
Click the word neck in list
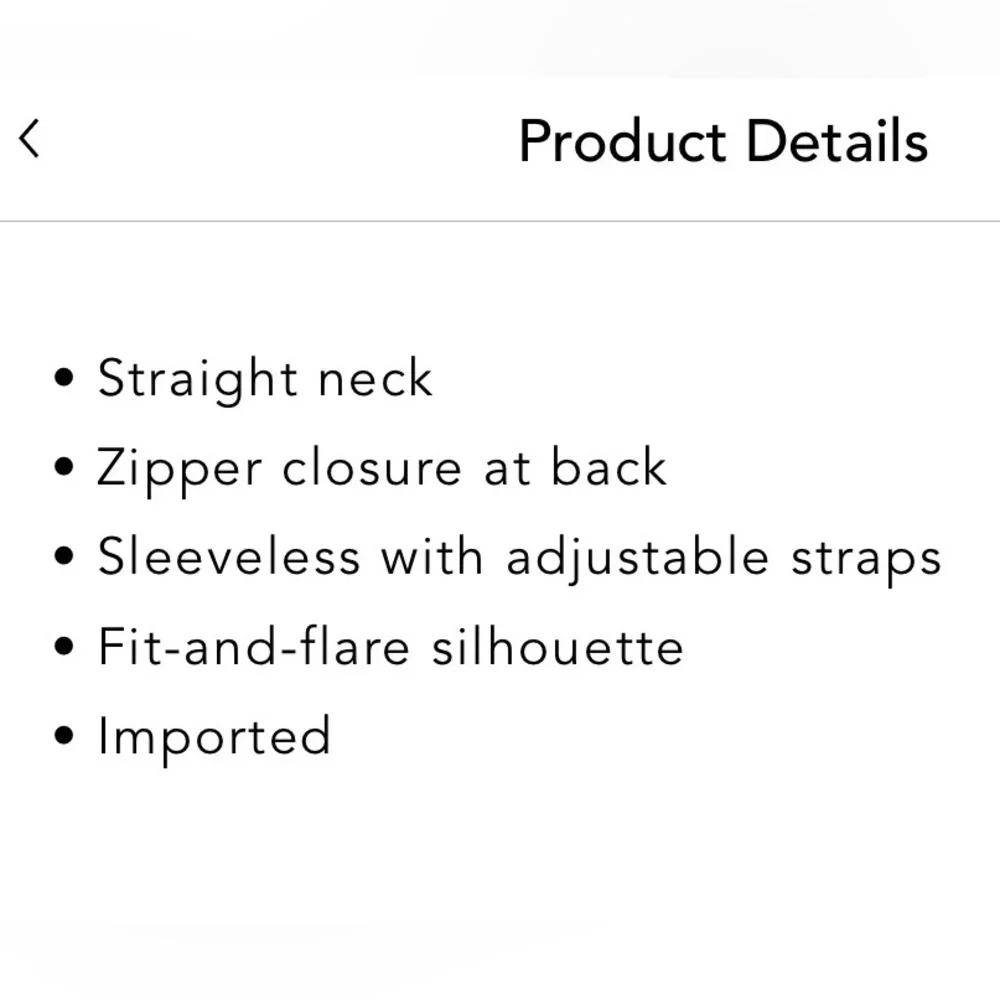click(x=375, y=378)
